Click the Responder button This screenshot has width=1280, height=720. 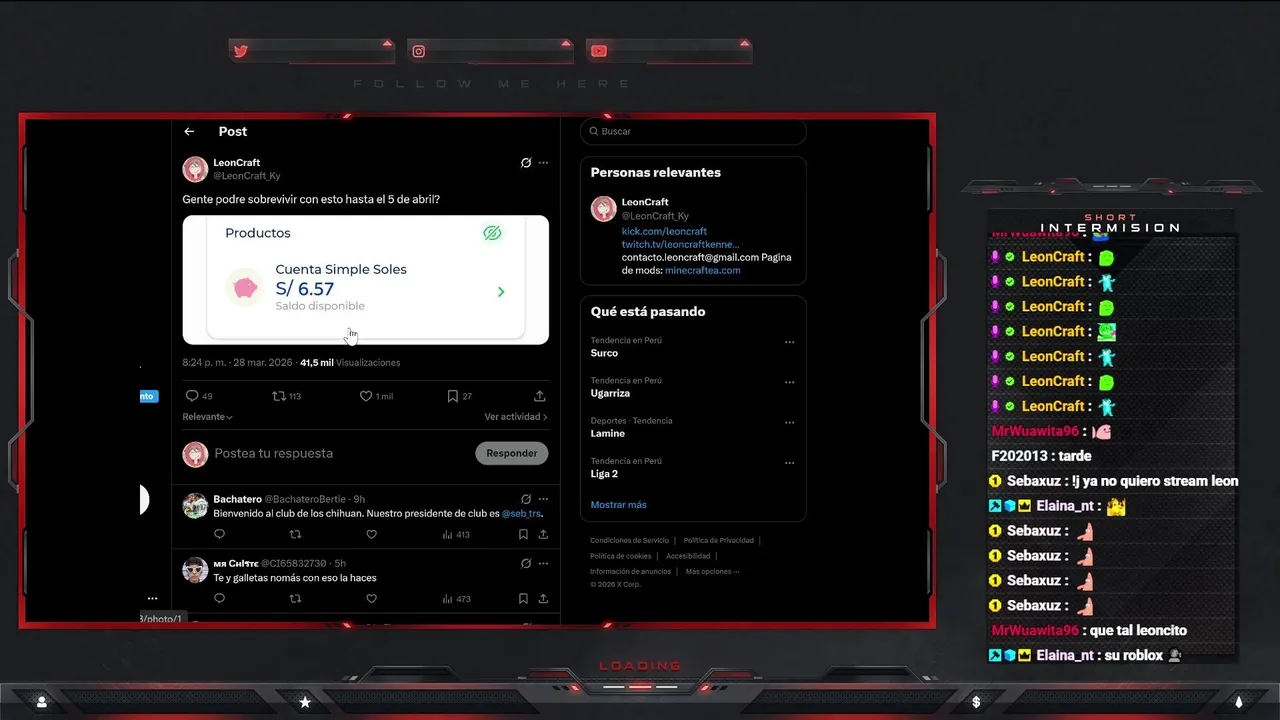coord(511,453)
